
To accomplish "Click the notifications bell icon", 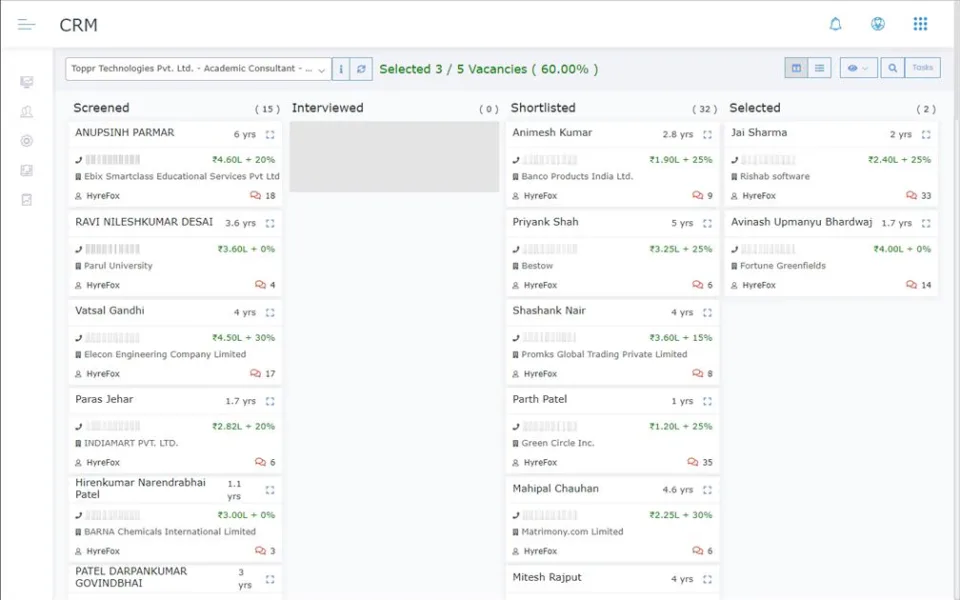I will coord(836,24).
